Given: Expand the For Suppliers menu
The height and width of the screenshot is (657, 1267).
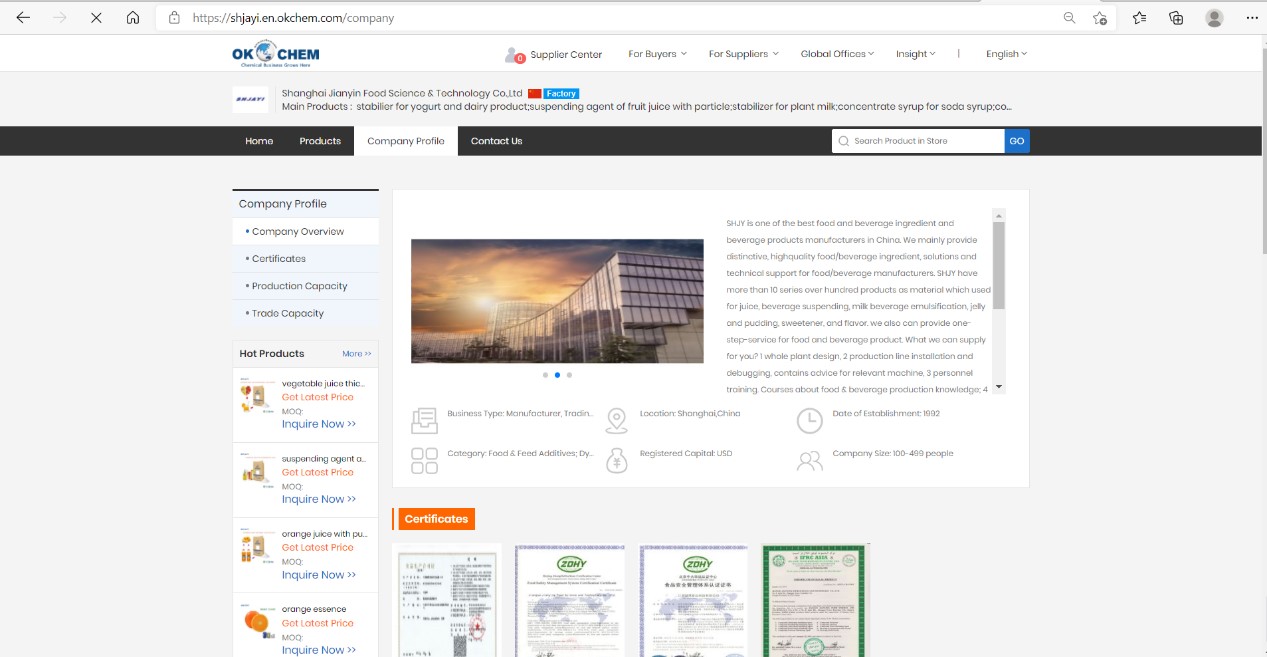Looking at the screenshot, I should (744, 54).
